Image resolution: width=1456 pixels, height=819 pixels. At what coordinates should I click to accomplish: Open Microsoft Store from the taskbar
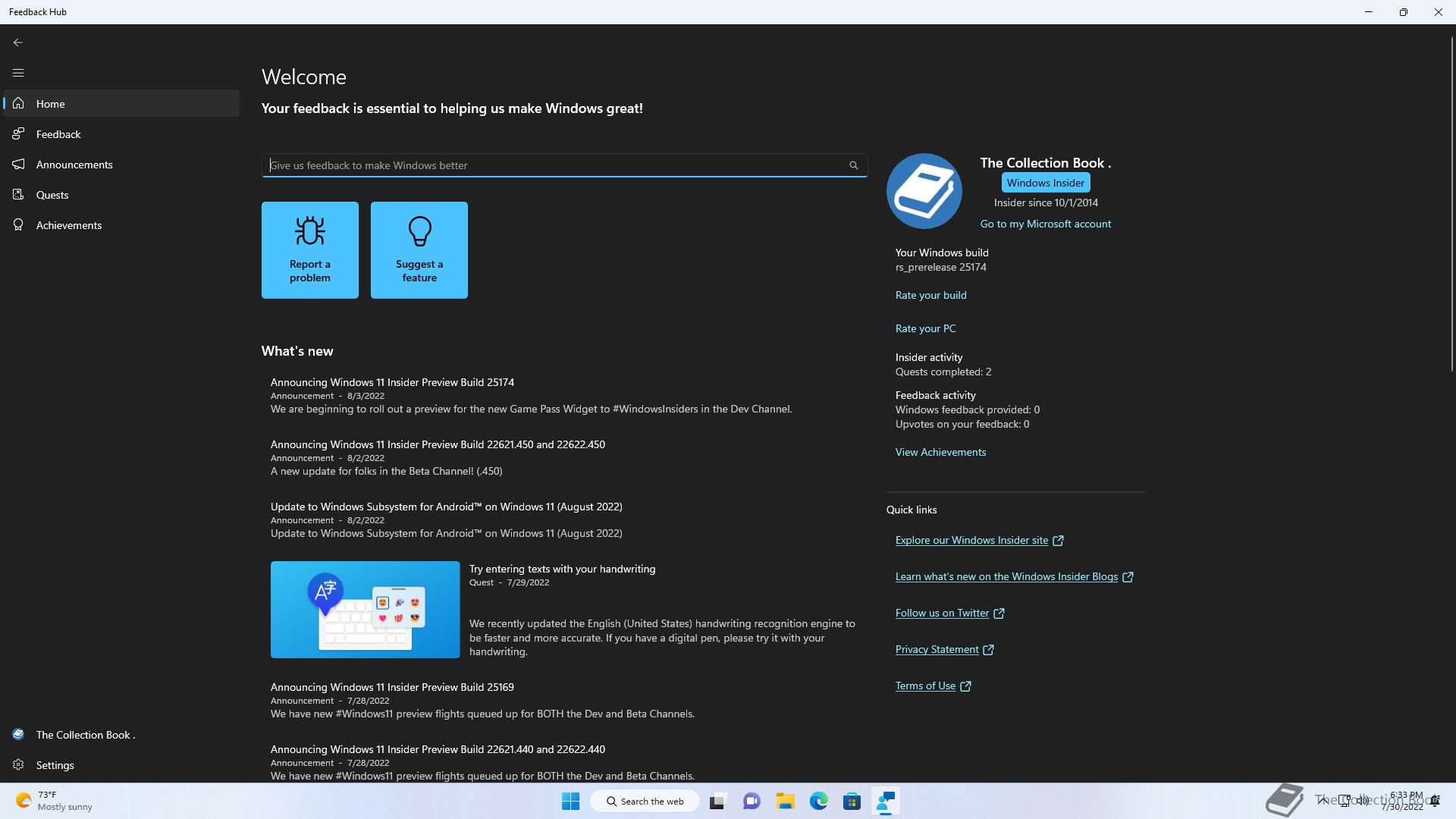852,801
